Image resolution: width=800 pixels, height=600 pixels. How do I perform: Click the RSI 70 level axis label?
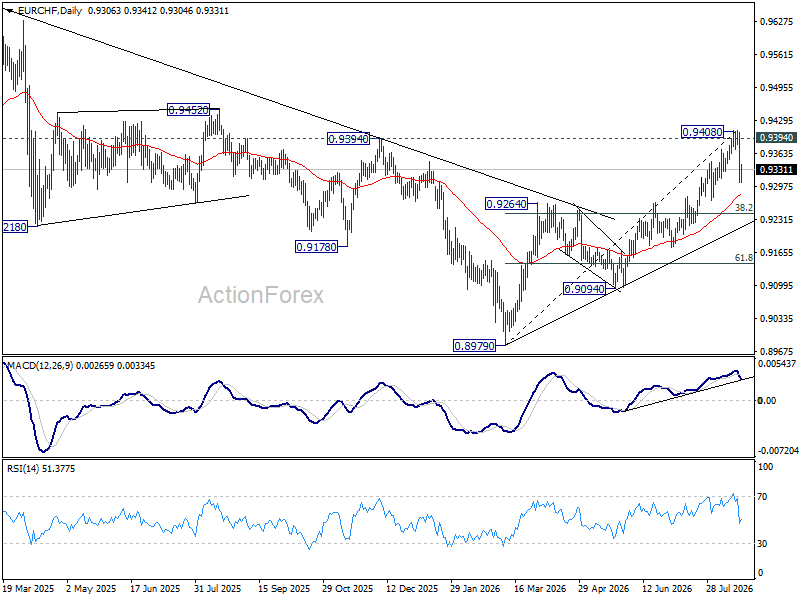pos(763,497)
